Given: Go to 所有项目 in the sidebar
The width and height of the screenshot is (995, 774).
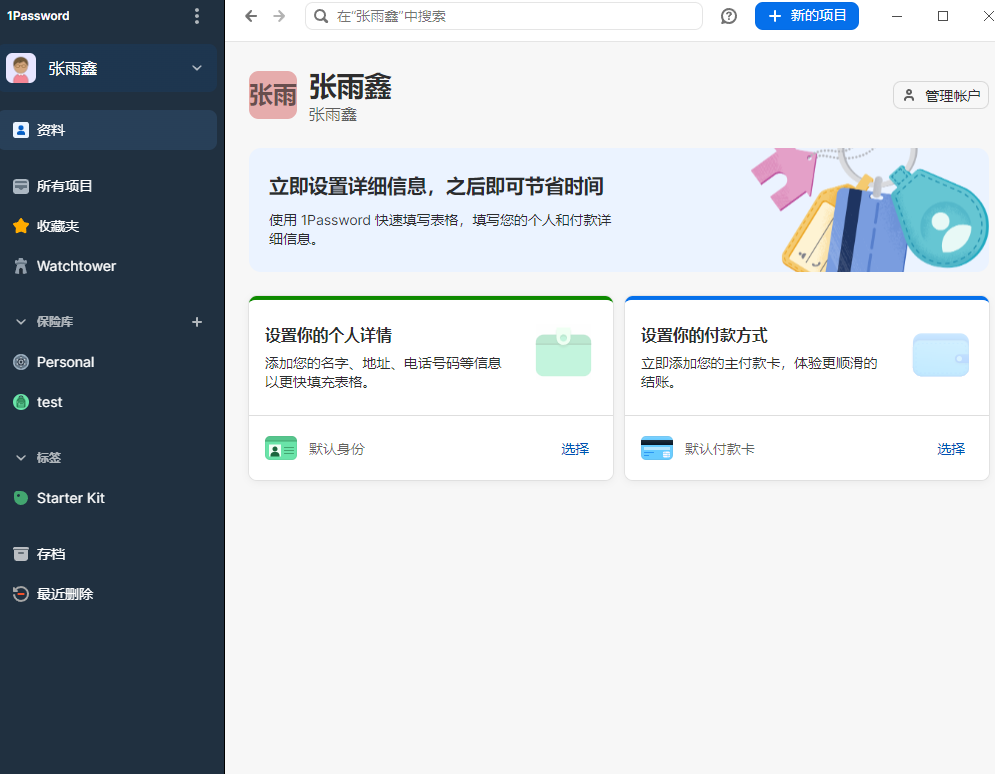Looking at the screenshot, I should tap(64, 186).
